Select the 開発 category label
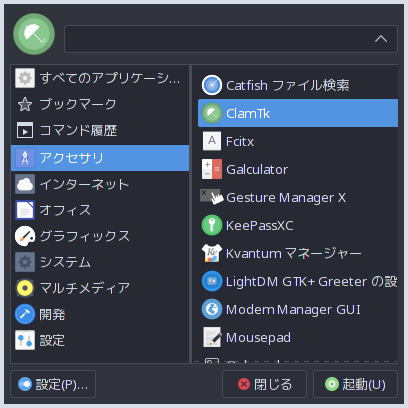Image resolution: width=408 pixels, height=408 pixels. pyautogui.click(x=52, y=314)
